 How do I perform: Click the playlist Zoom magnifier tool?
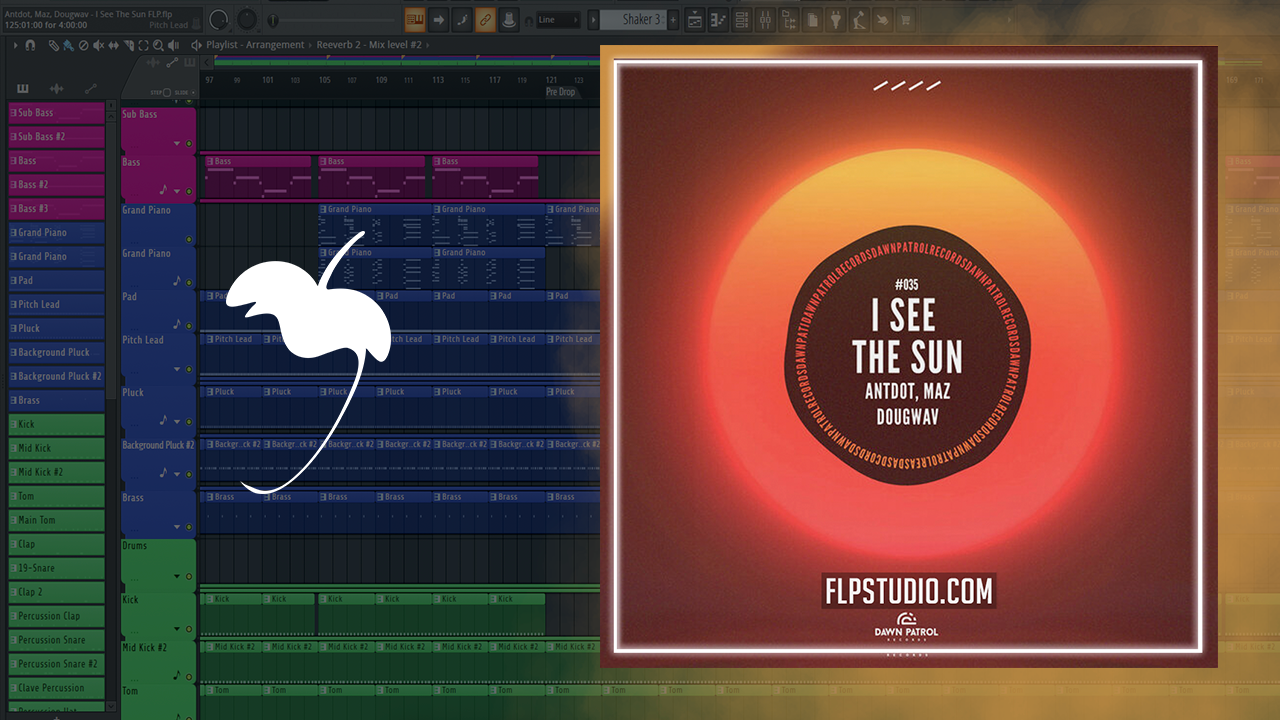tap(159, 45)
